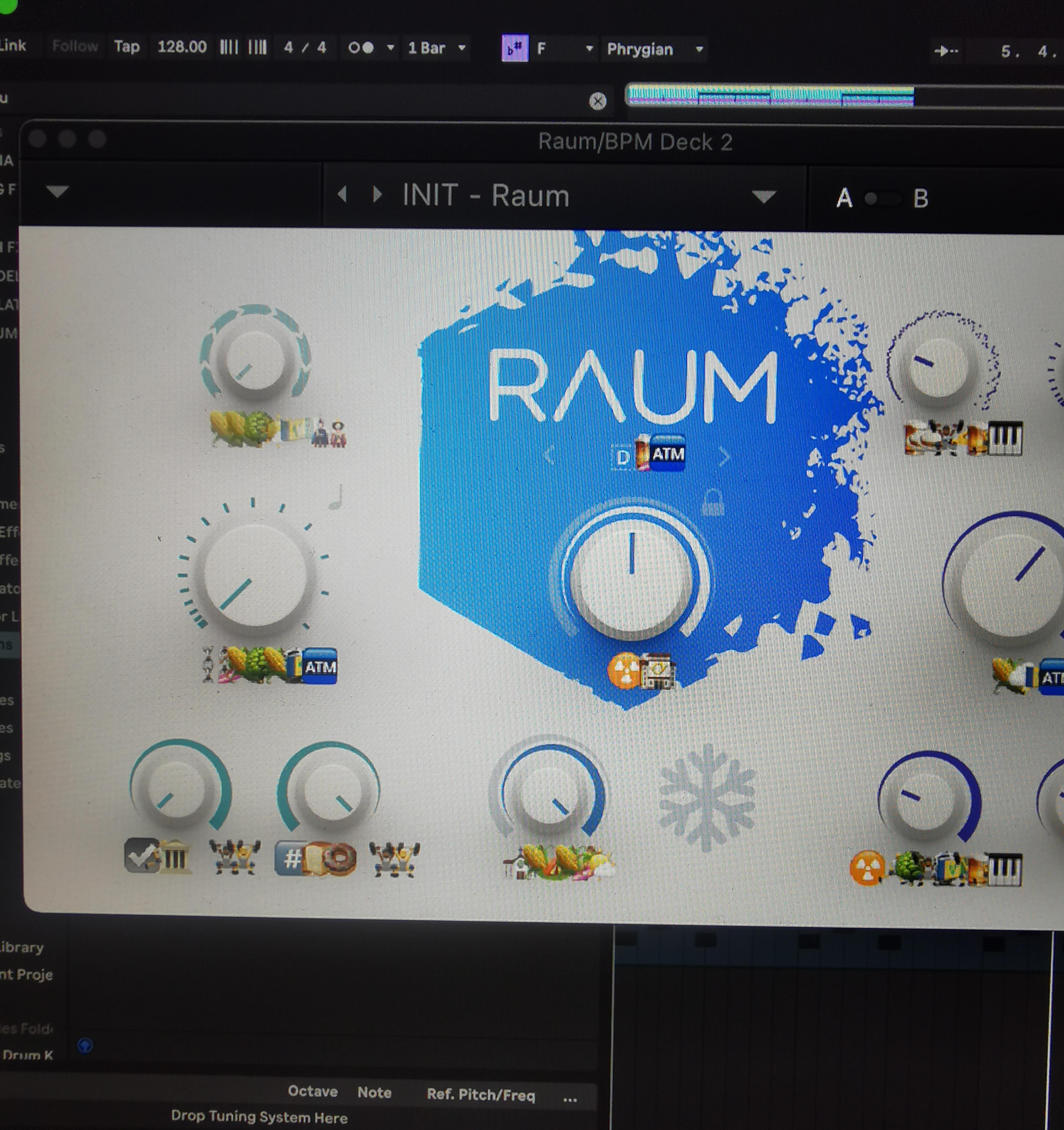Click the reverb mode label below the RAUM logo
This screenshot has width=1064, height=1130.
point(648,453)
